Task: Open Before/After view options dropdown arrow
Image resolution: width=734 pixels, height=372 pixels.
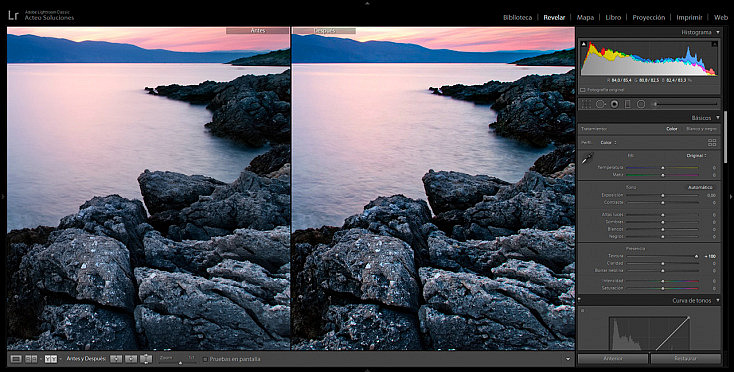Action: (60, 359)
